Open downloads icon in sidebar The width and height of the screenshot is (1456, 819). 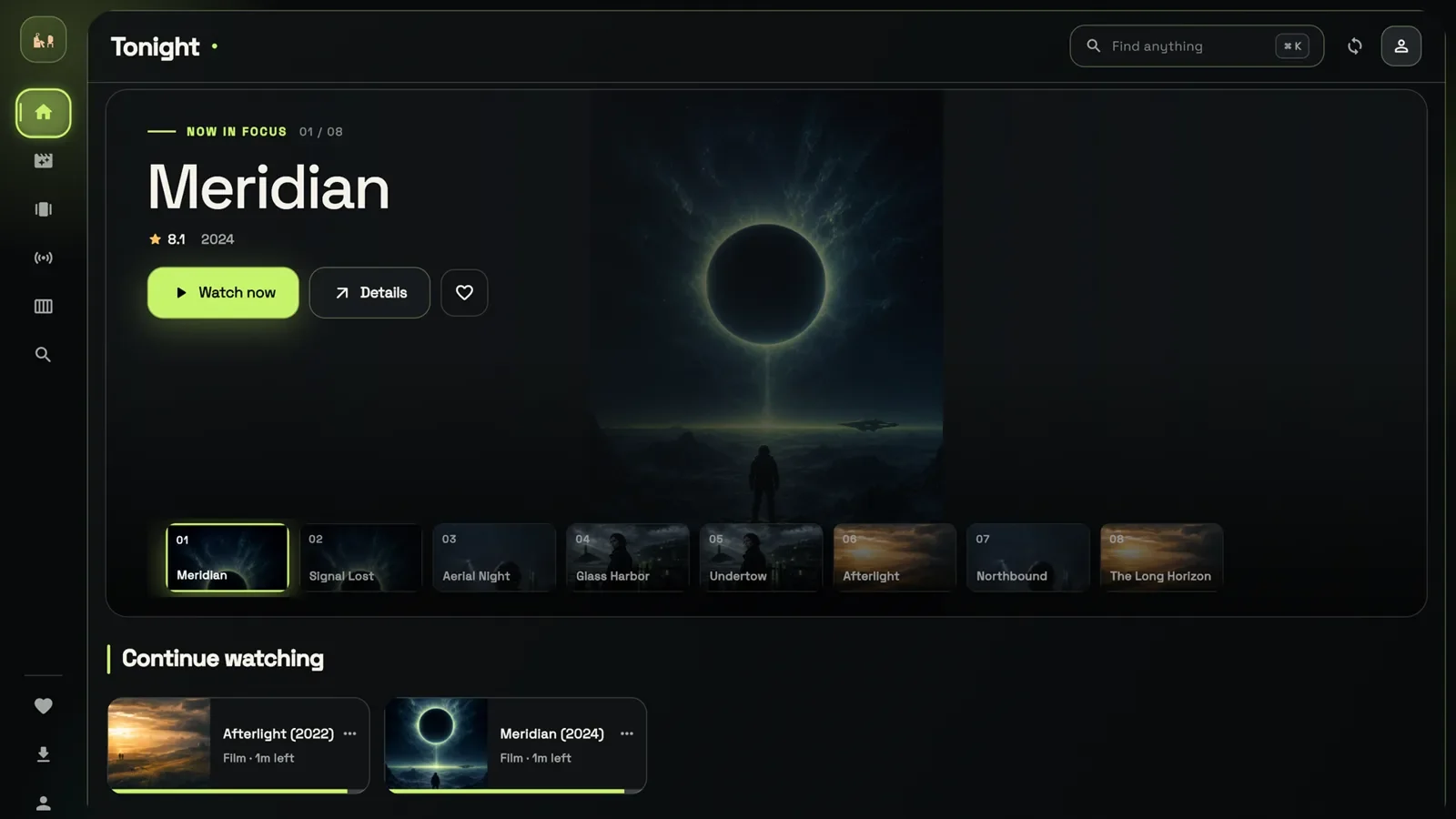(x=43, y=754)
